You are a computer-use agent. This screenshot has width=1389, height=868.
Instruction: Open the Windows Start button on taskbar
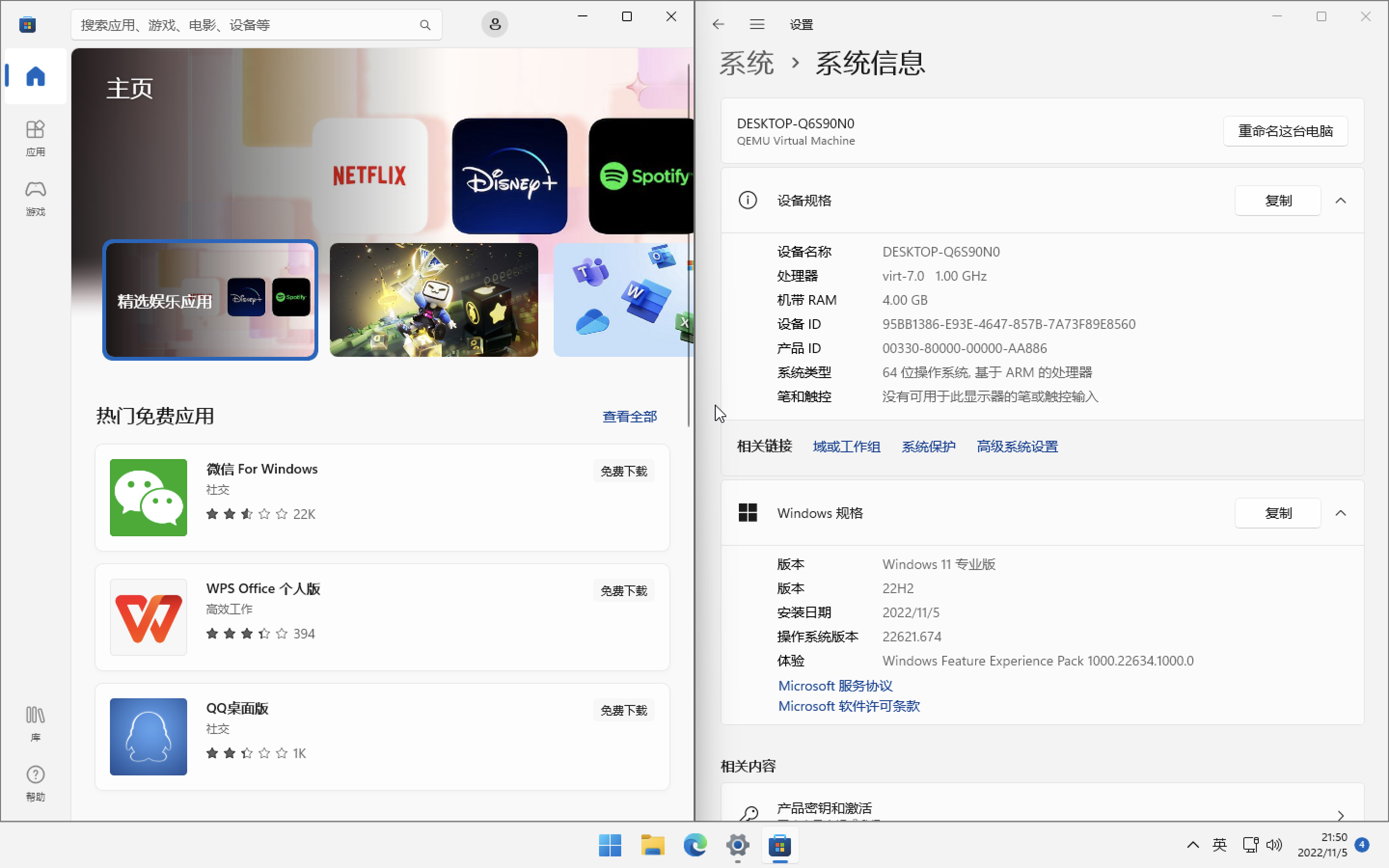610,845
